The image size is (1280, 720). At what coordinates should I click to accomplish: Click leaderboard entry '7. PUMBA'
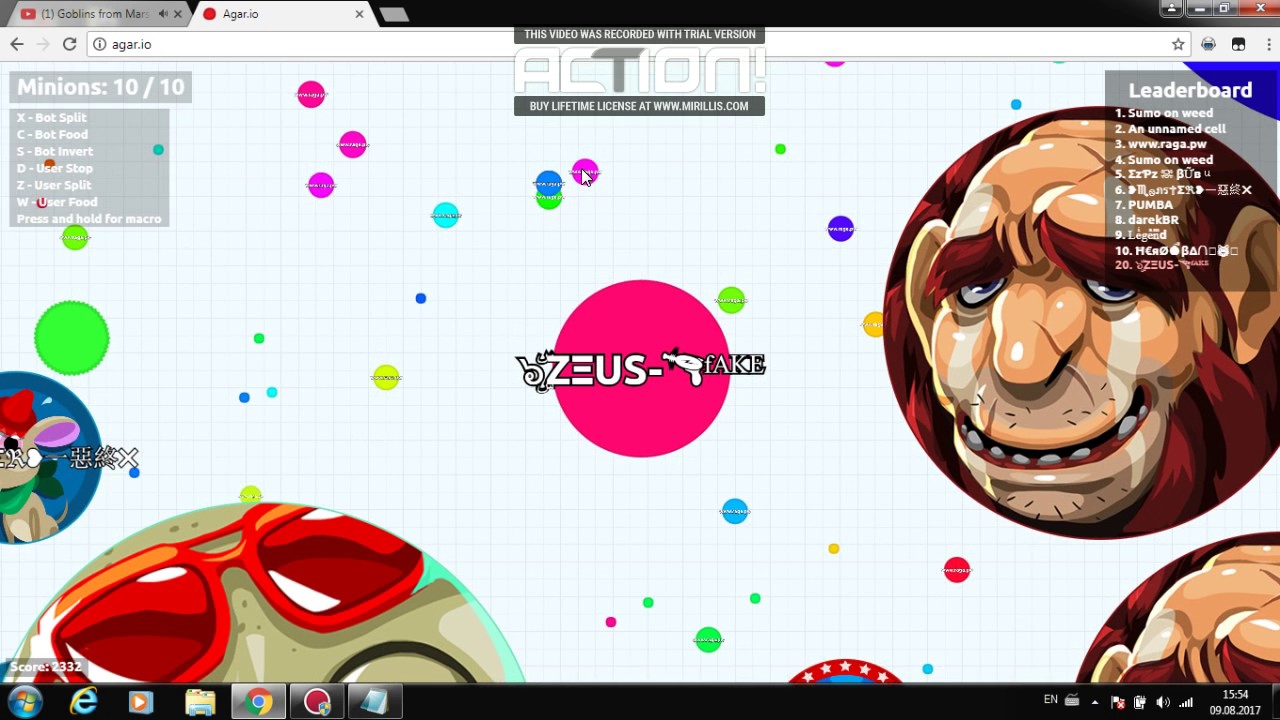[x=1144, y=205]
